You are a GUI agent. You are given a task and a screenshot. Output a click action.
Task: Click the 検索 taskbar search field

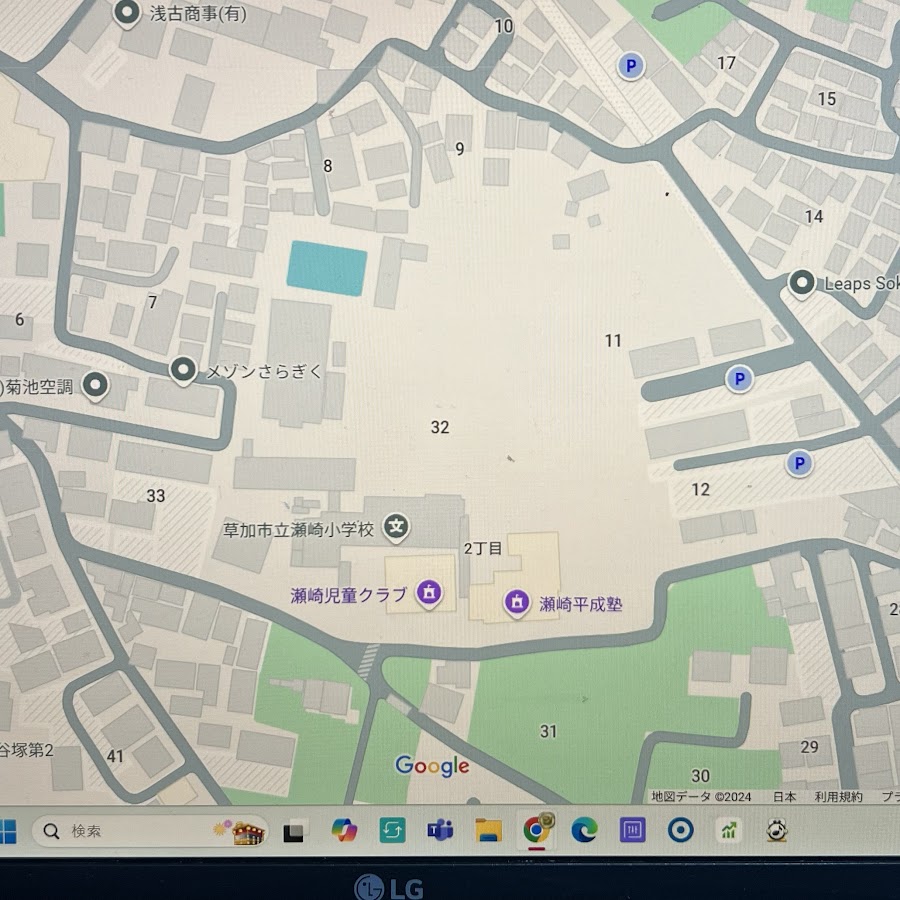coord(150,831)
